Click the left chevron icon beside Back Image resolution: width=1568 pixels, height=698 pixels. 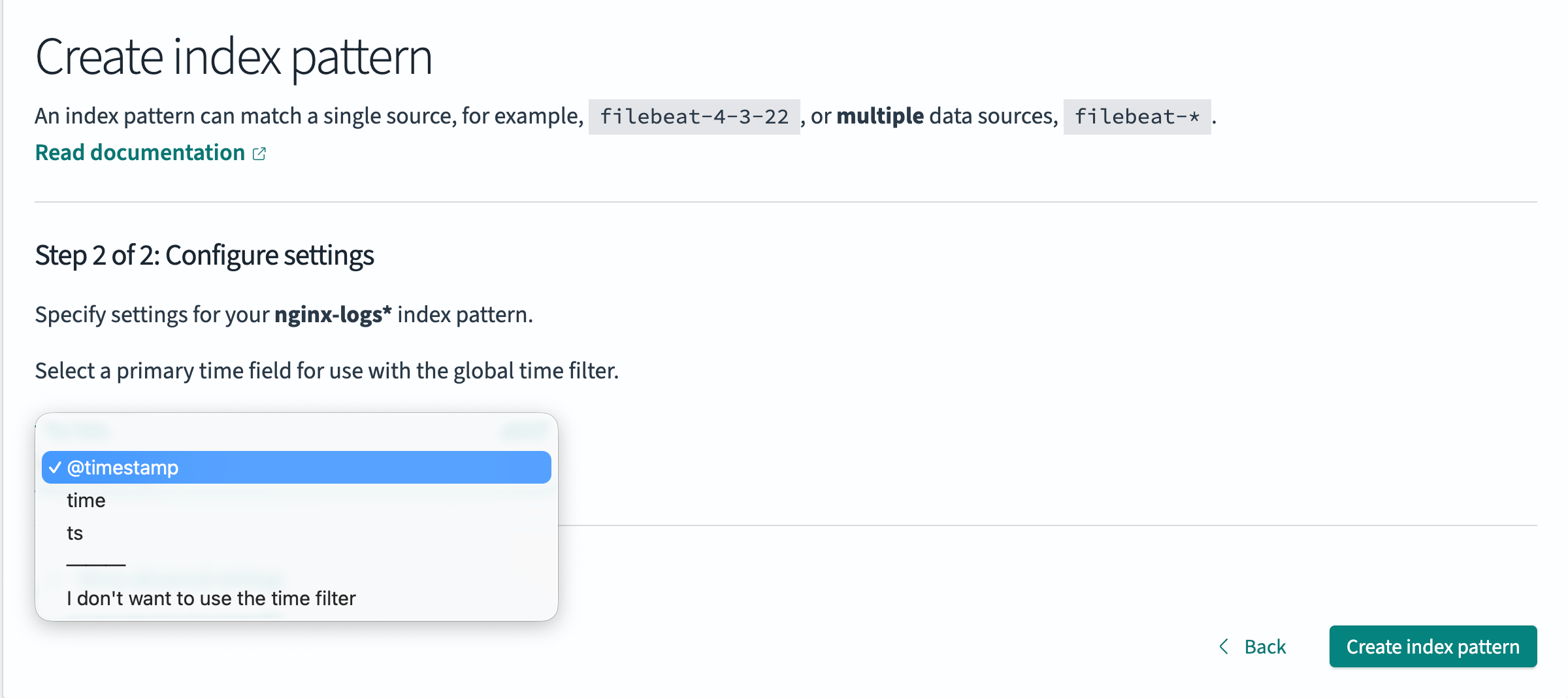click(1224, 646)
